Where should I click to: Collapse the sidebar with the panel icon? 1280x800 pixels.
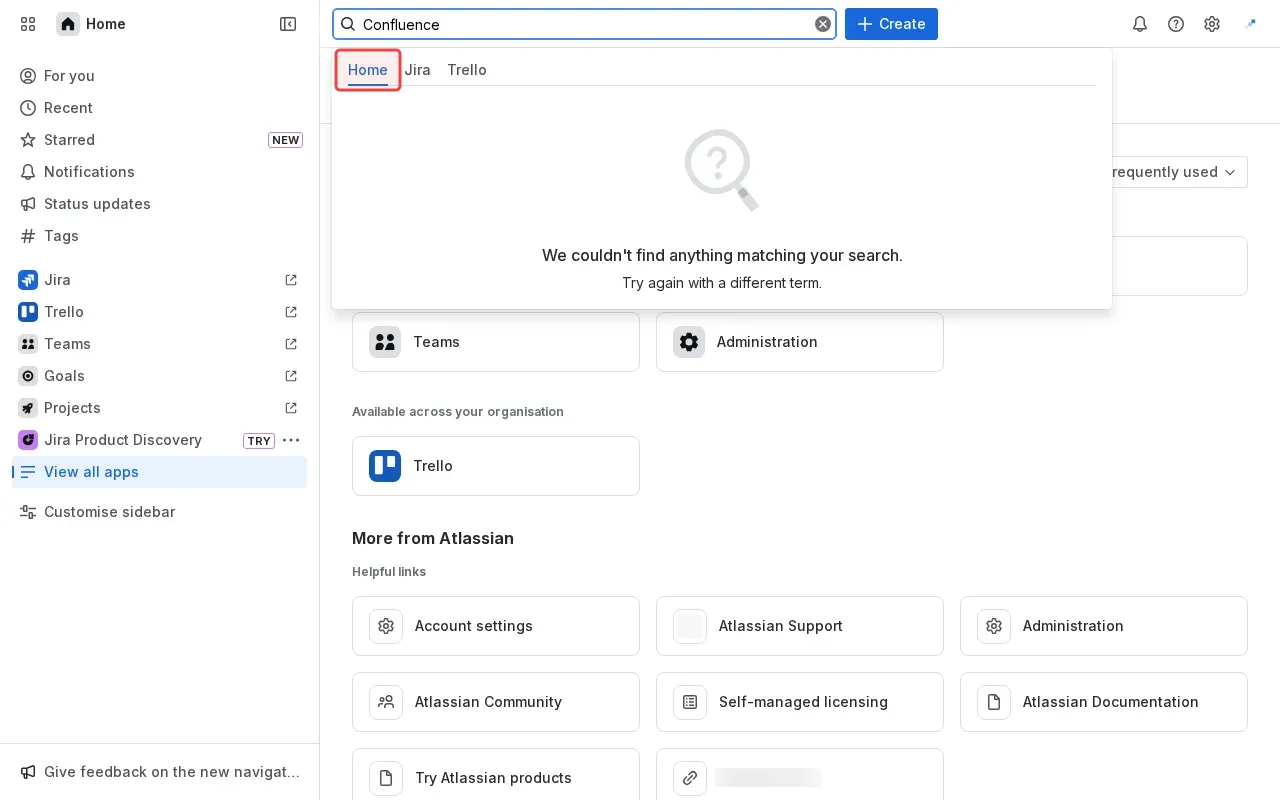288,24
